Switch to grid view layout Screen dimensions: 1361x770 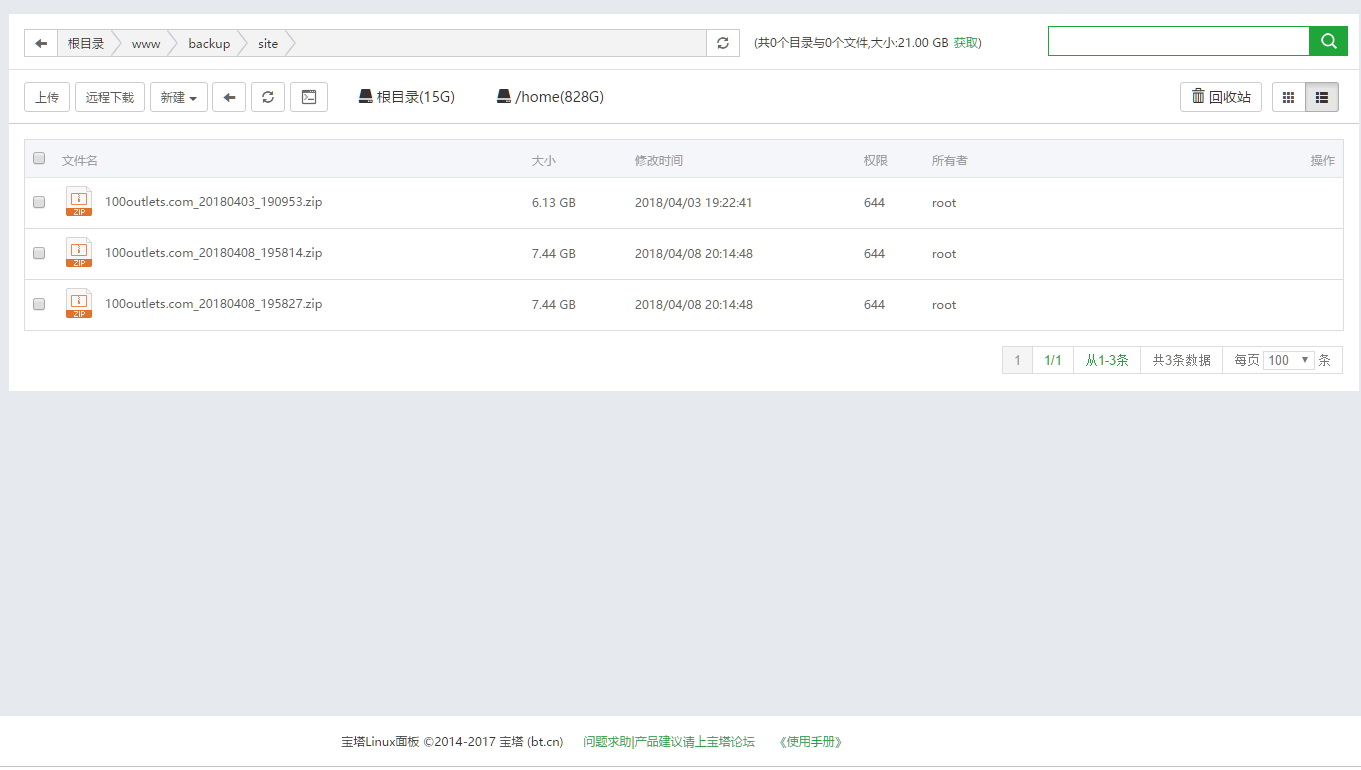(x=1287, y=97)
